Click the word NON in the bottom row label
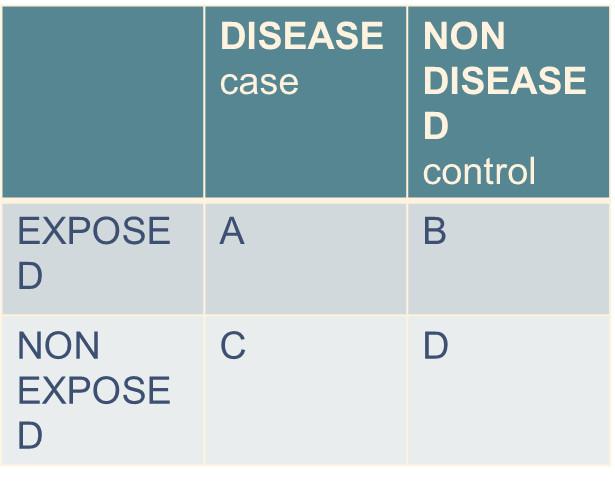 point(59,347)
